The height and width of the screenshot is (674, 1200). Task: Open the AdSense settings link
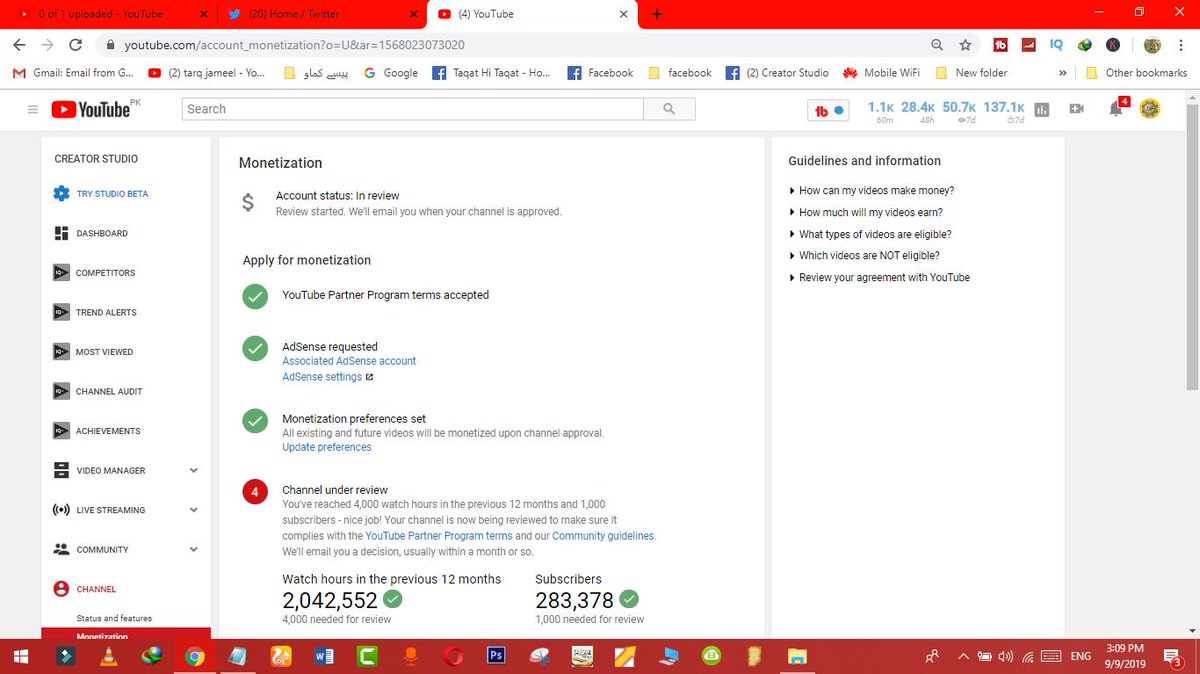click(x=322, y=377)
